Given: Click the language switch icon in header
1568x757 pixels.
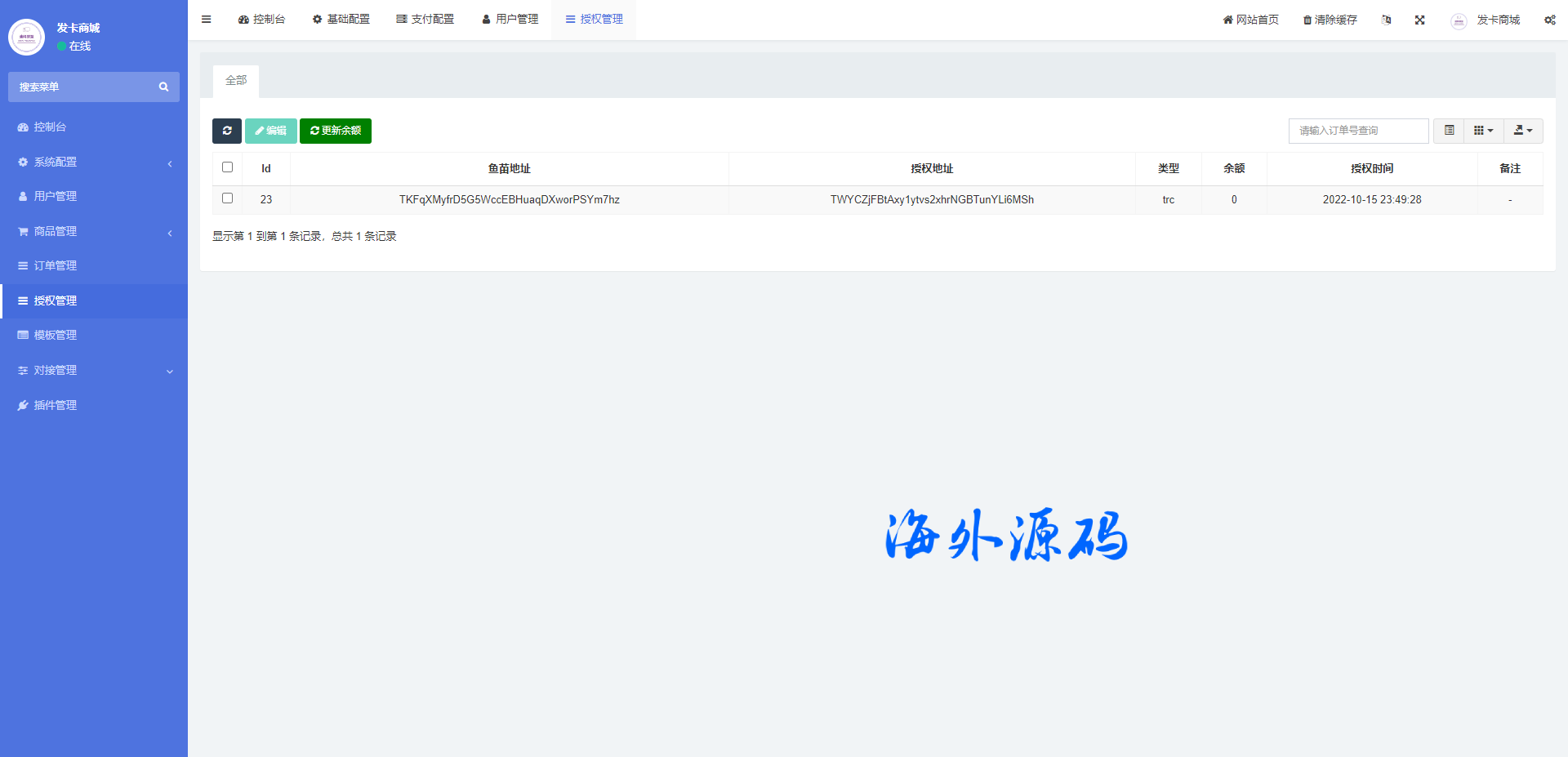Looking at the screenshot, I should click(1386, 20).
